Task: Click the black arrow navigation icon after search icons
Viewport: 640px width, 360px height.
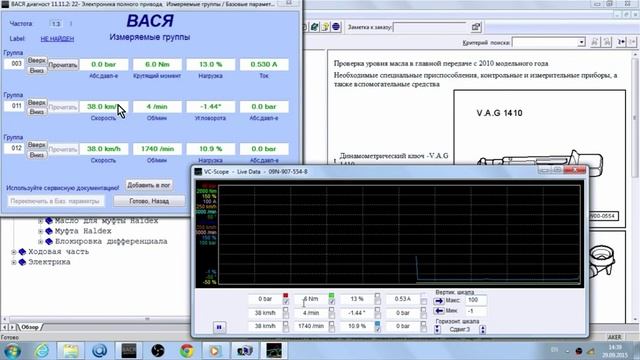Action: point(621,42)
